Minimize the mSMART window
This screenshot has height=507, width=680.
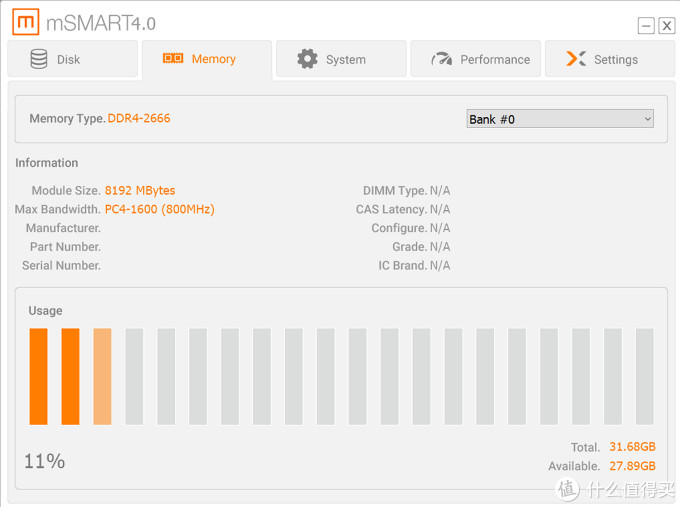click(x=646, y=26)
